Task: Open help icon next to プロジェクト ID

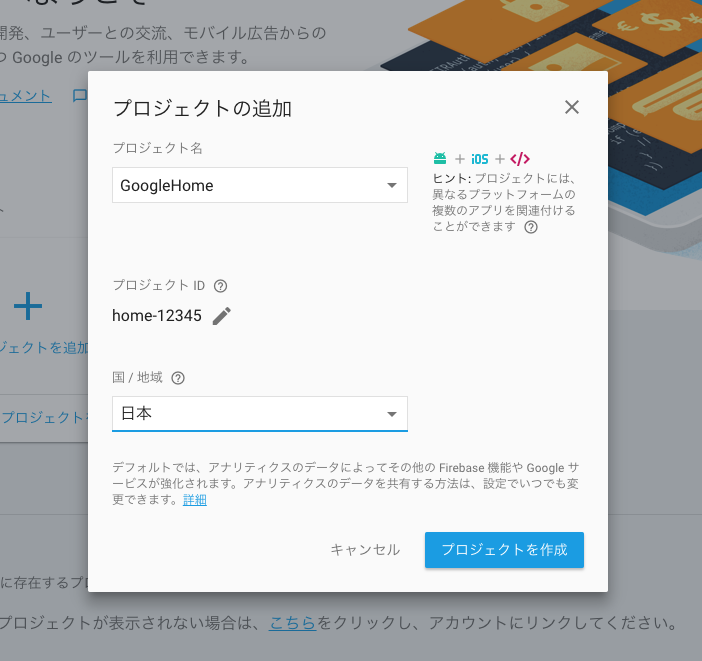Action: click(221, 286)
